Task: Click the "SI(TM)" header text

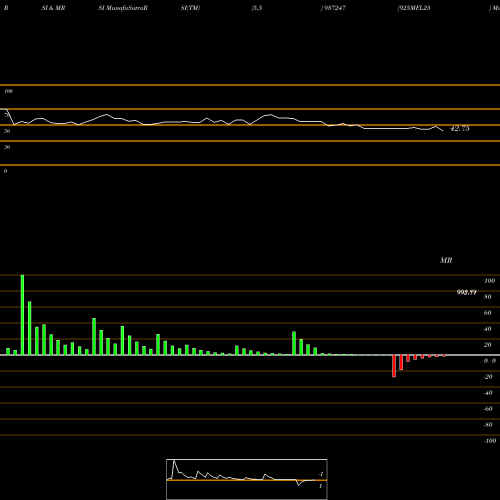Action: (190, 8)
